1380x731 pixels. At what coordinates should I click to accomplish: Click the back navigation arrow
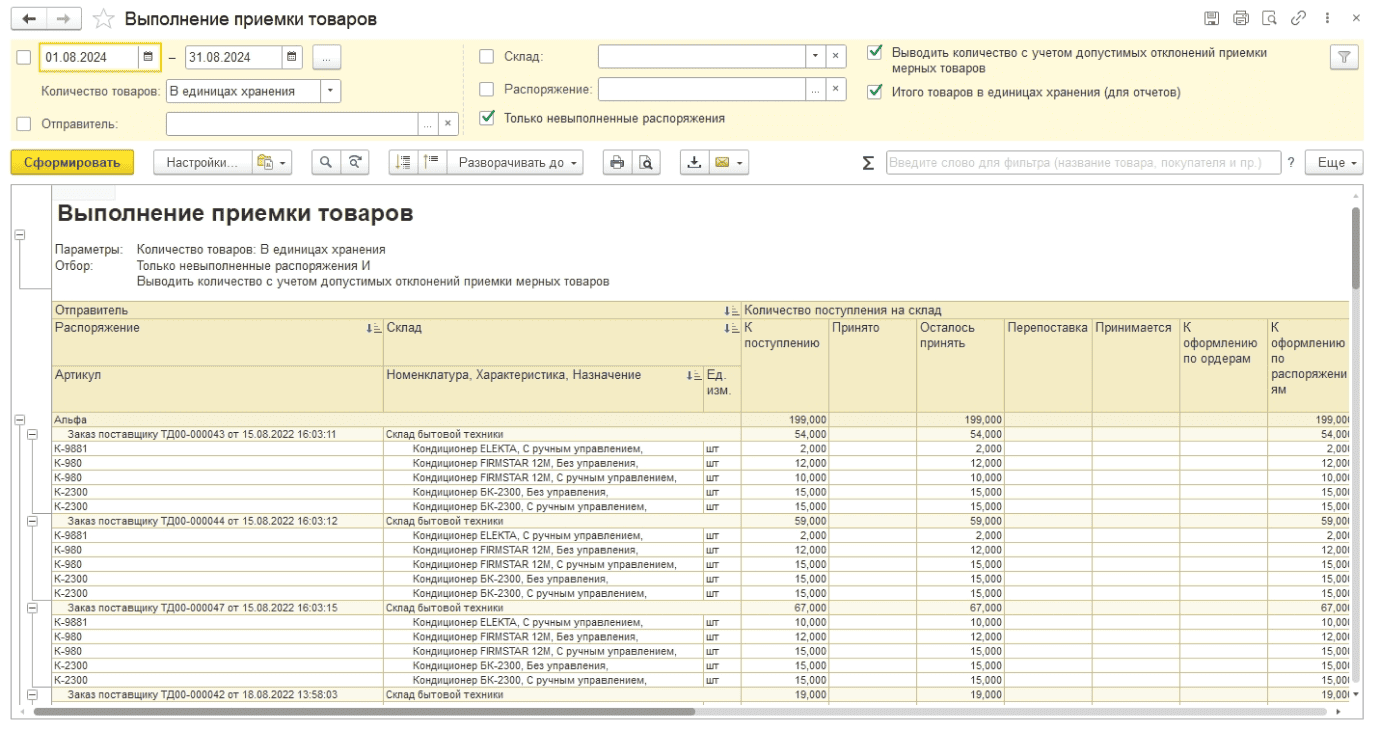point(28,19)
